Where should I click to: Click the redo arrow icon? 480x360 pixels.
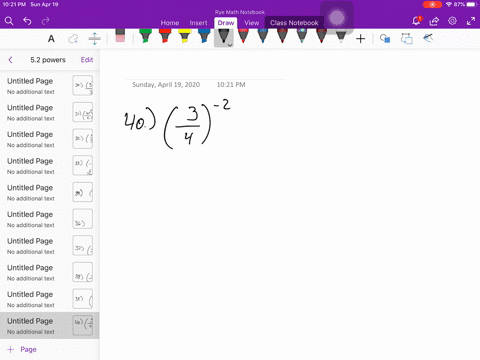(x=45, y=21)
